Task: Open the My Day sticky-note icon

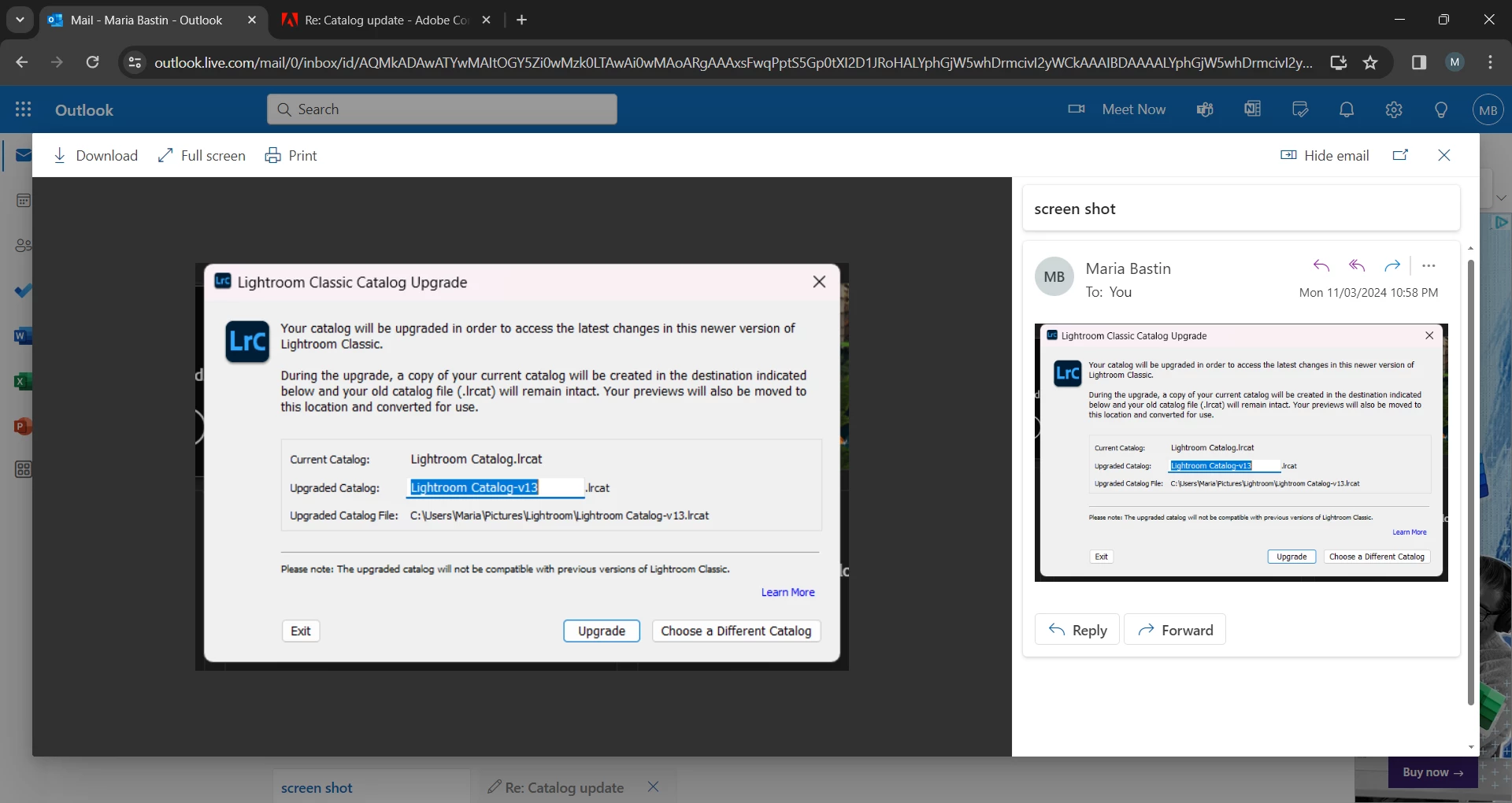Action: pyautogui.click(x=1300, y=109)
